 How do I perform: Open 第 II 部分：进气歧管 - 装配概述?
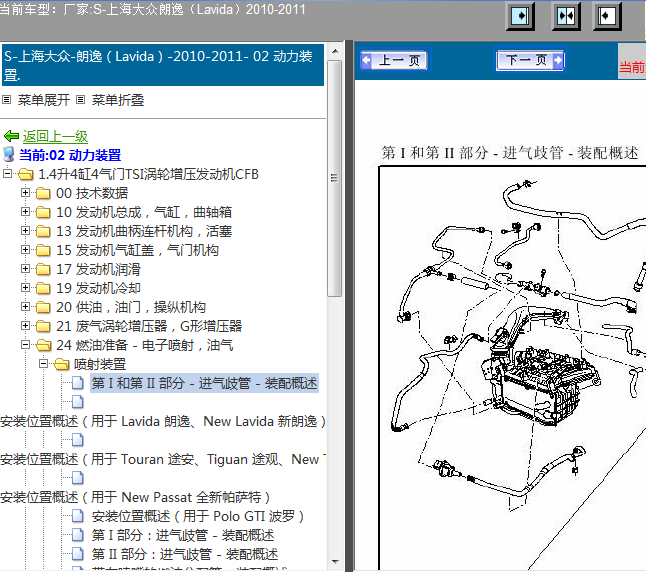[x=185, y=554]
